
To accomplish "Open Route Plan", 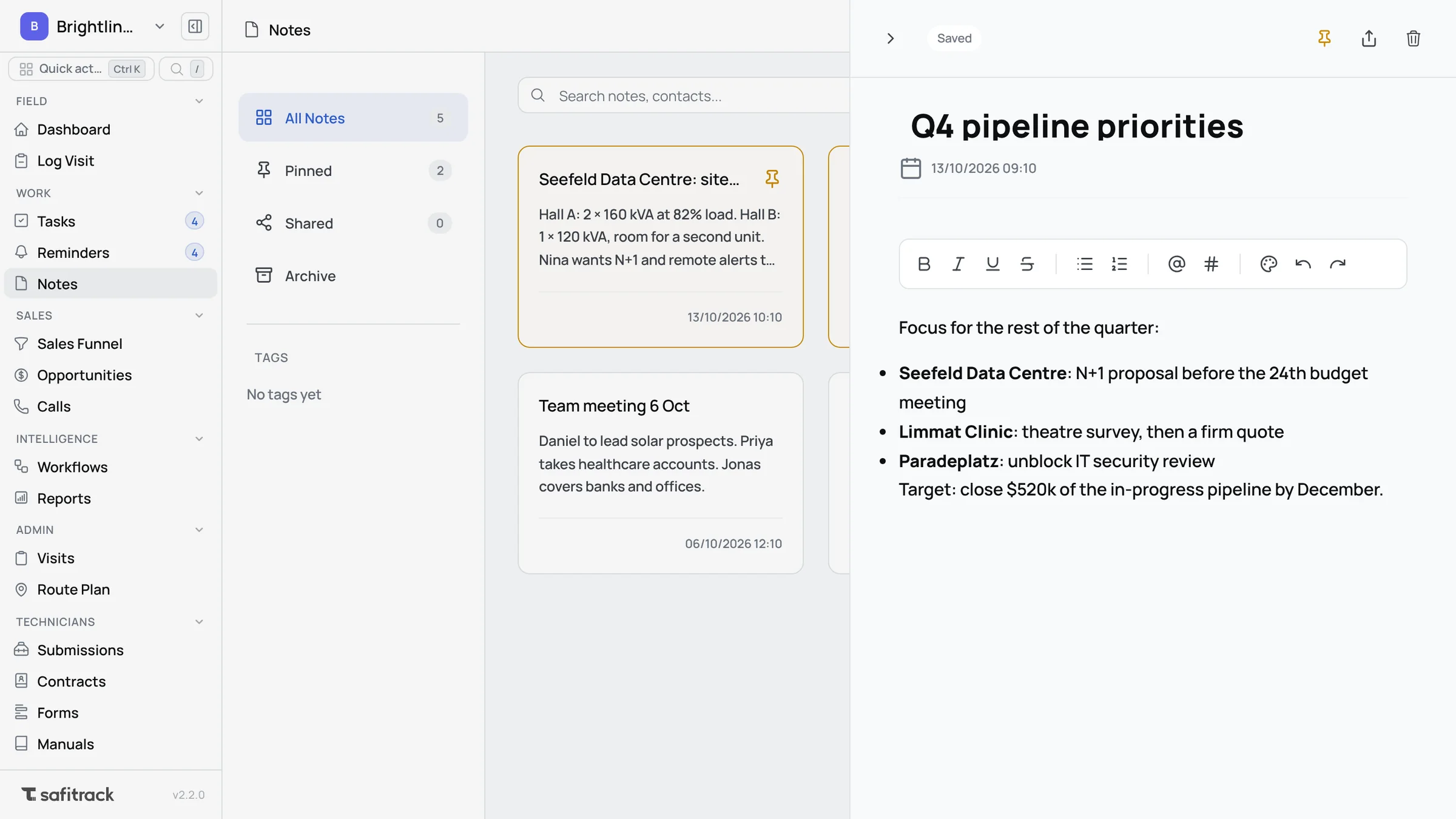I will [x=110, y=590].
